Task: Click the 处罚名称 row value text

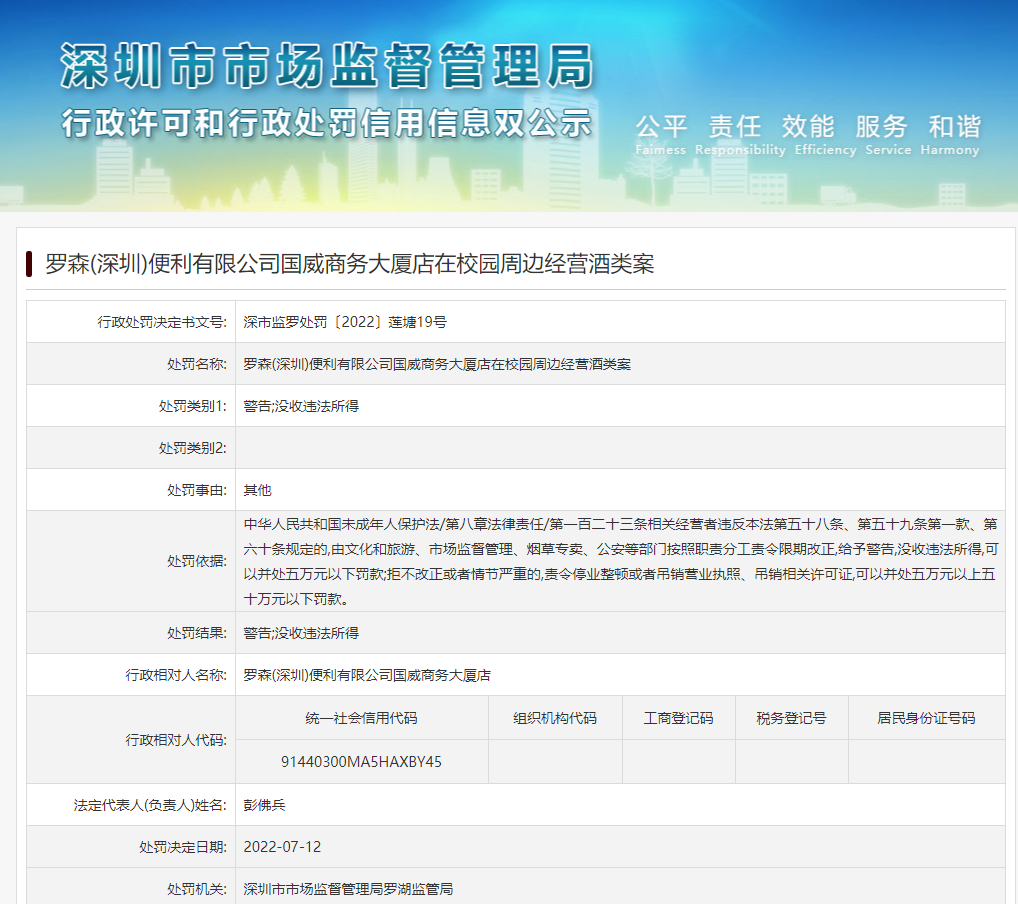Action: [437, 364]
